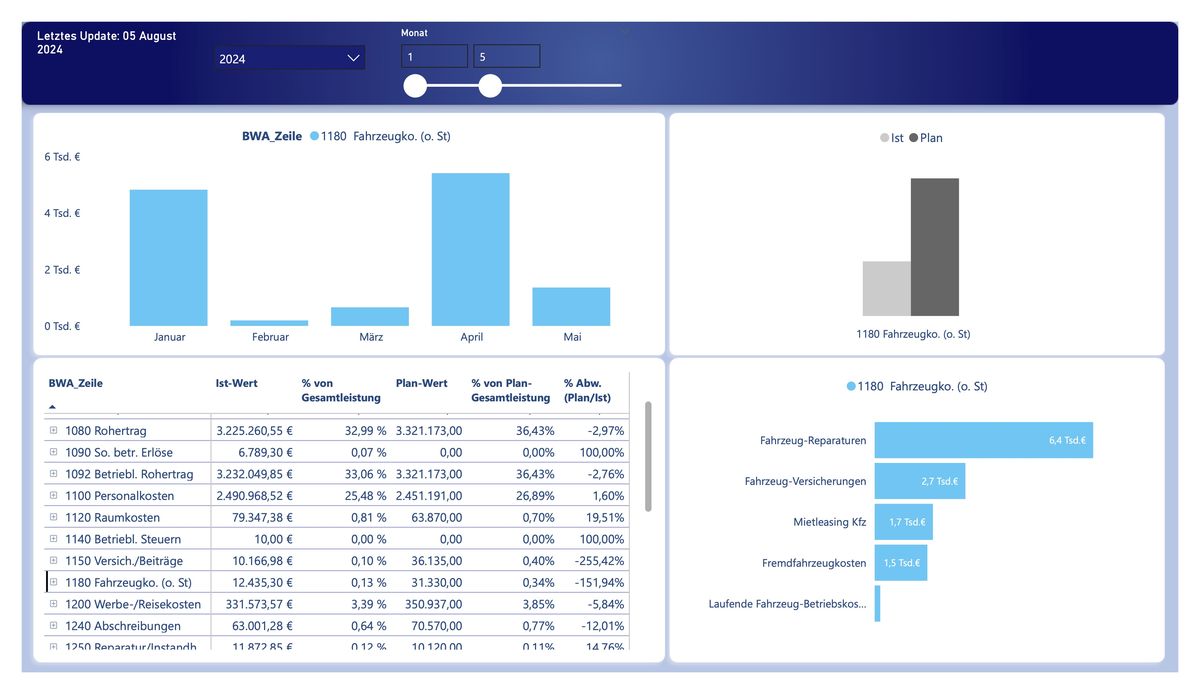The height and width of the screenshot is (694, 1200).
Task: Click the Fahrzeug-Reparaturen bar showing 6,4 Tsd.€
Action: pos(983,440)
